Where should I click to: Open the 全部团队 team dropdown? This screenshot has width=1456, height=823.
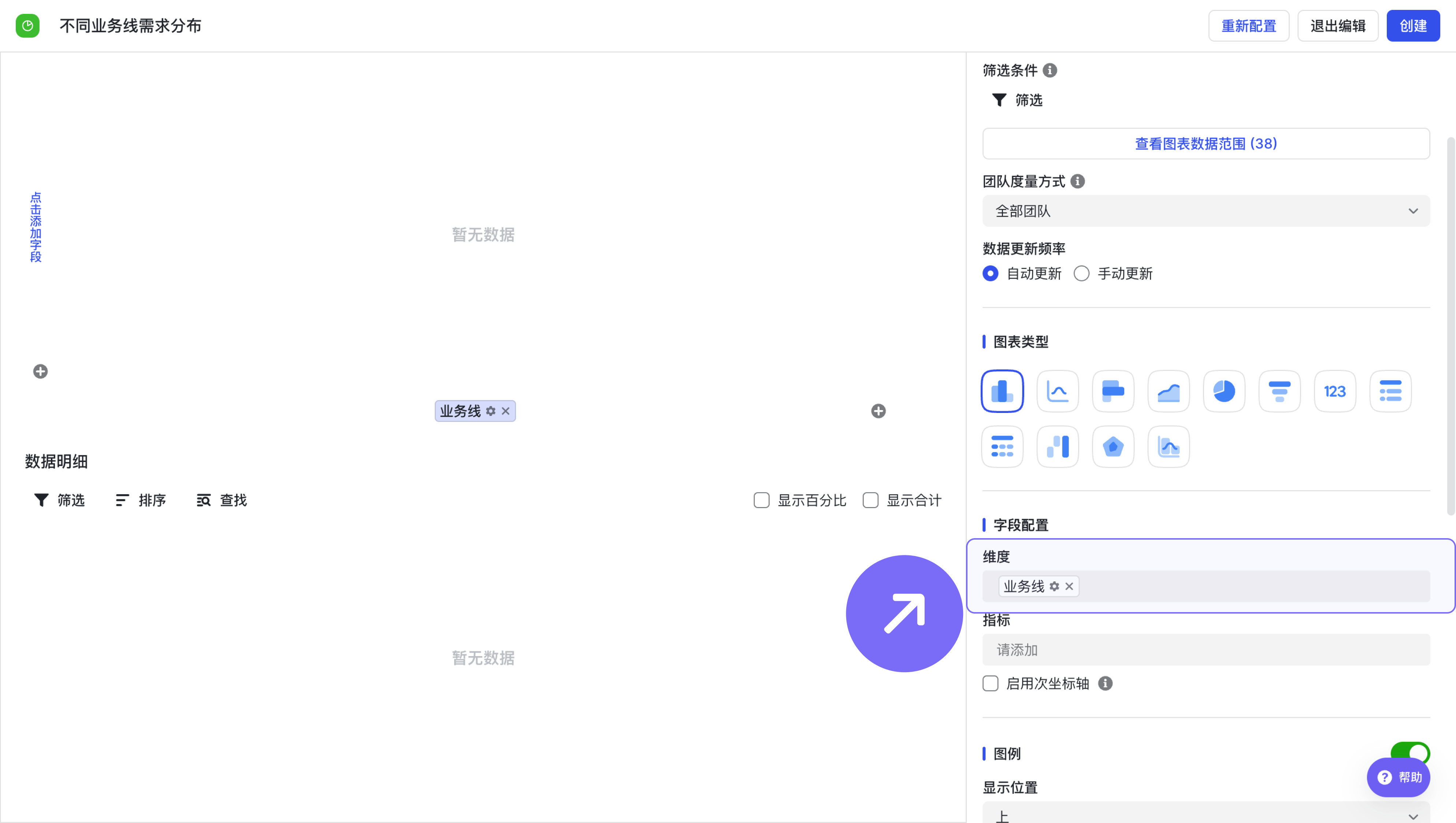pos(1206,211)
